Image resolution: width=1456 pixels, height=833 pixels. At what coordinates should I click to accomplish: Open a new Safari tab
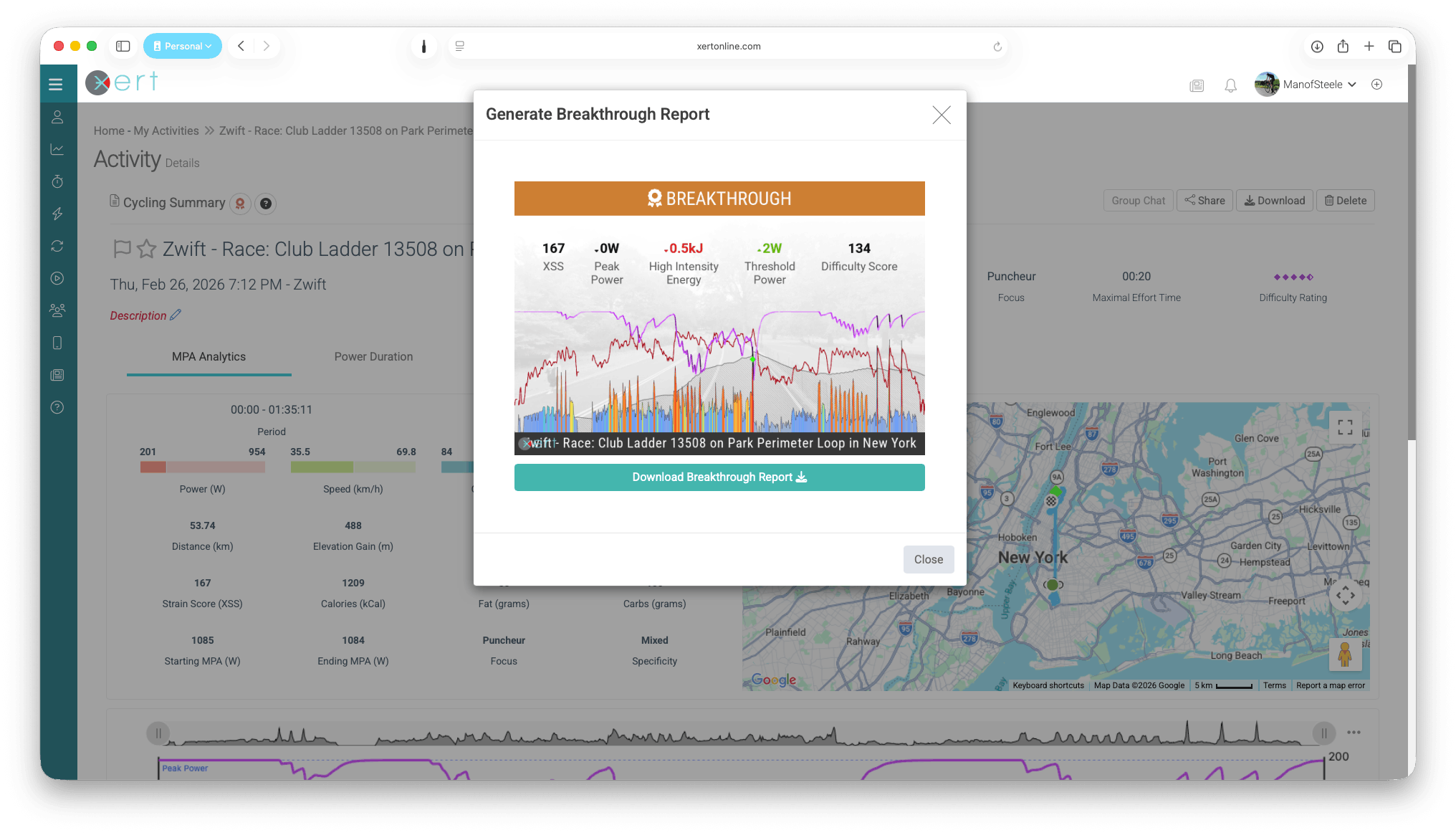click(x=1369, y=47)
